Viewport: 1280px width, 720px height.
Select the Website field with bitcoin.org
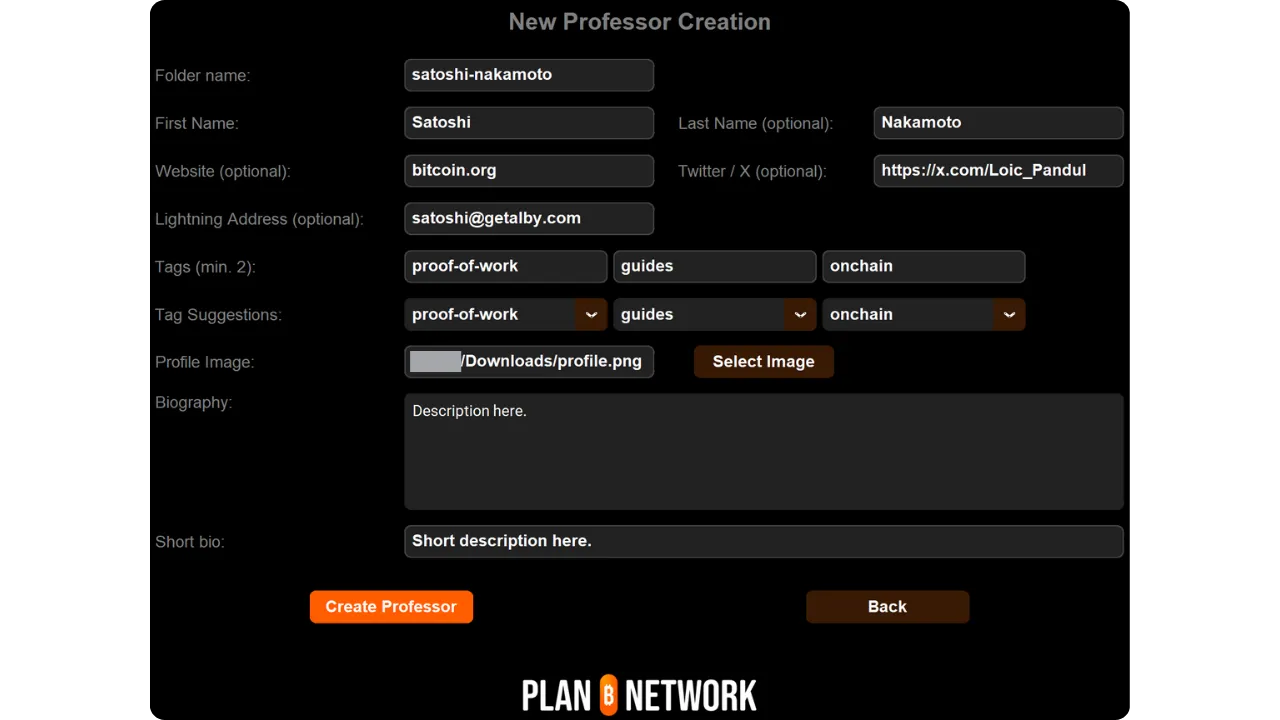point(529,171)
